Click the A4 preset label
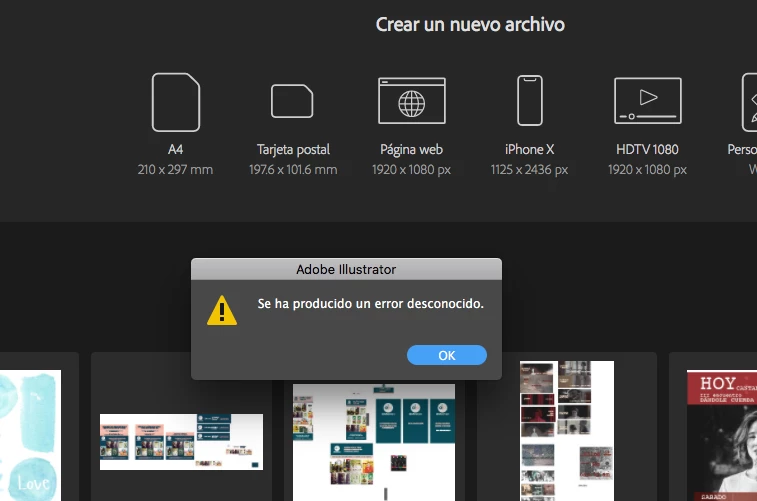This screenshot has height=501, width=757. (175, 149)
